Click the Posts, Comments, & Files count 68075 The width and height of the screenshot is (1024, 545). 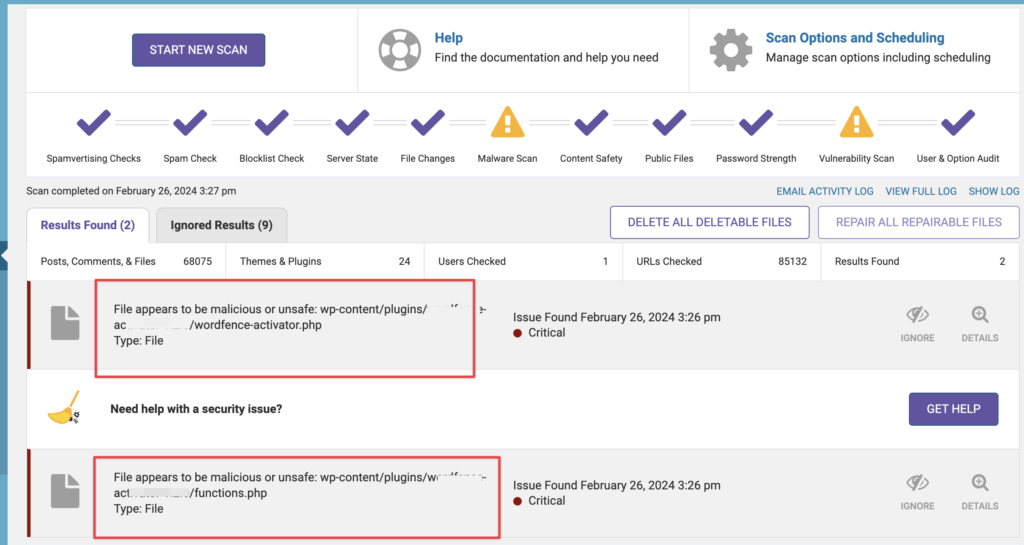(197, 262)
